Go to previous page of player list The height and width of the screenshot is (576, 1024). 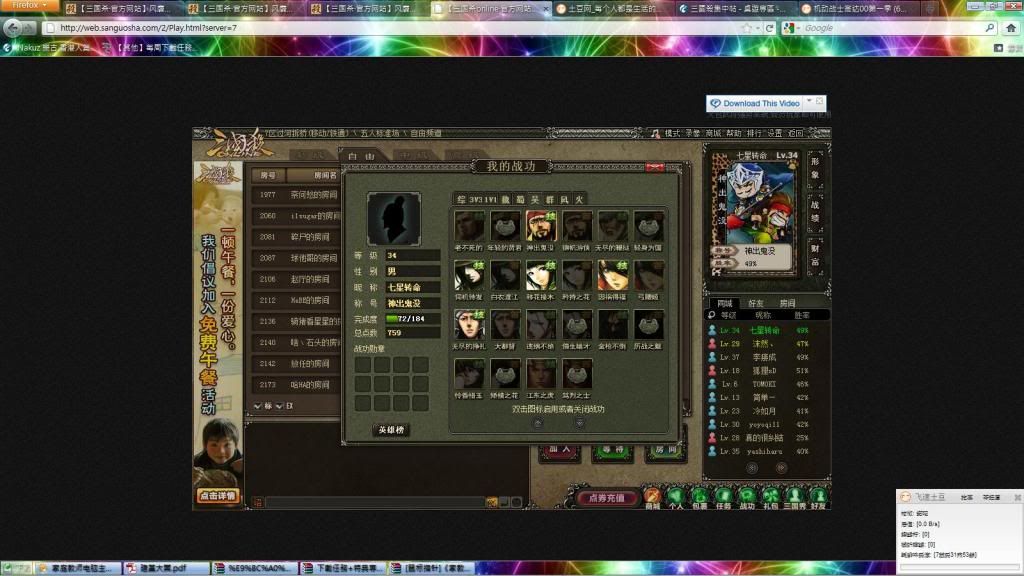[752, 468]
